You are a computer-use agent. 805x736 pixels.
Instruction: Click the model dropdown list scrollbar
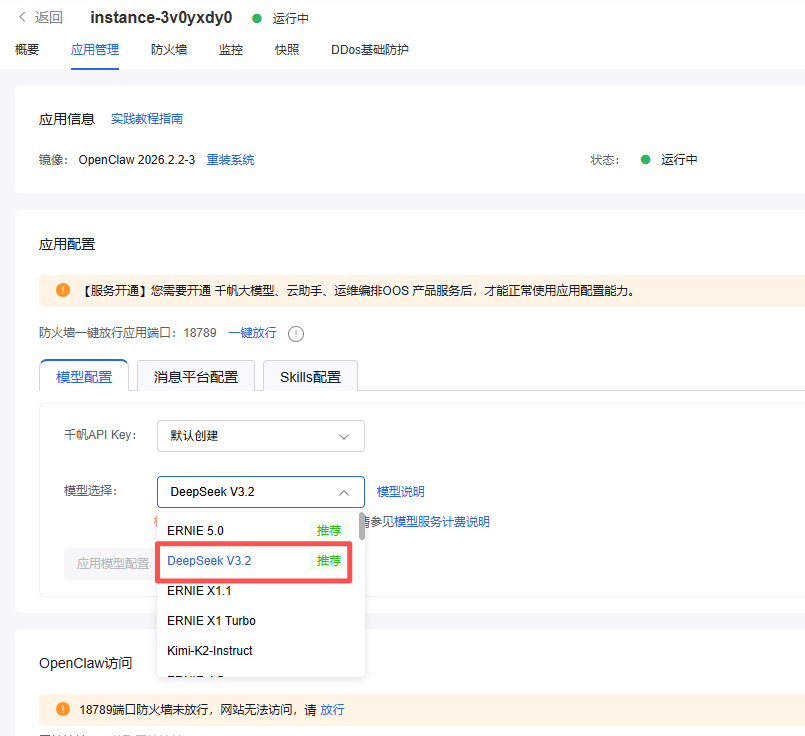click(362, 527)
